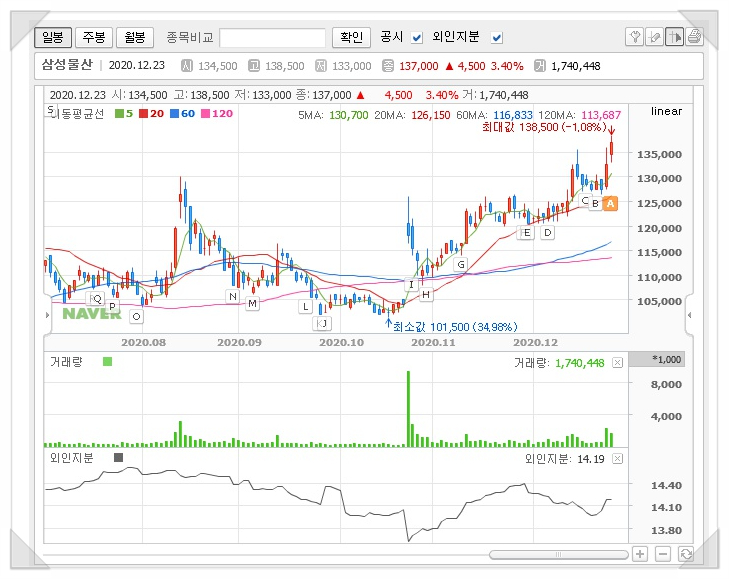Select the drawing pencil tool
This screenshot has height=579, width=729.
click(655, 37)
